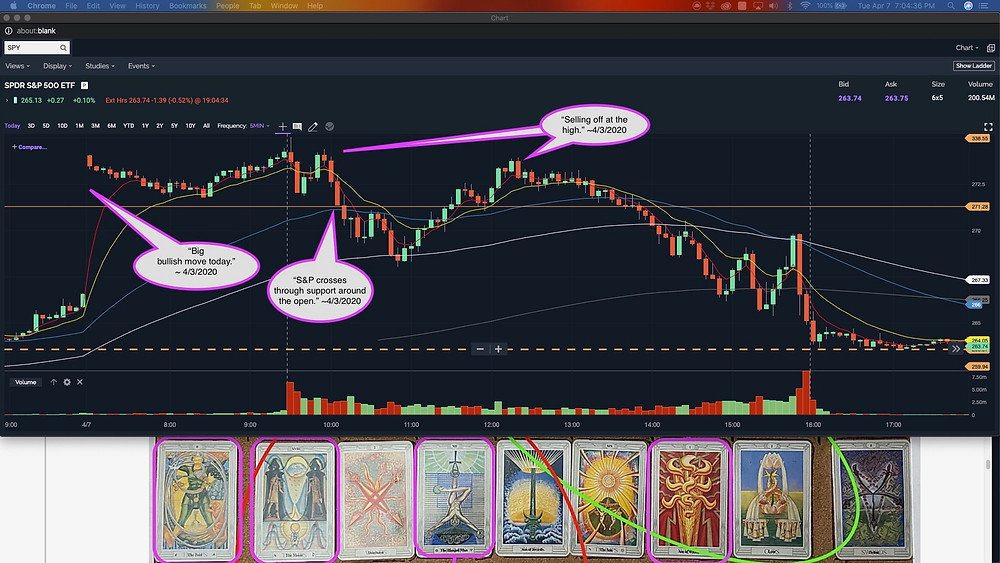Expand the Chart dropdown at top right
This screenshot has height=563, width=1000.
(x=967, y=48)
